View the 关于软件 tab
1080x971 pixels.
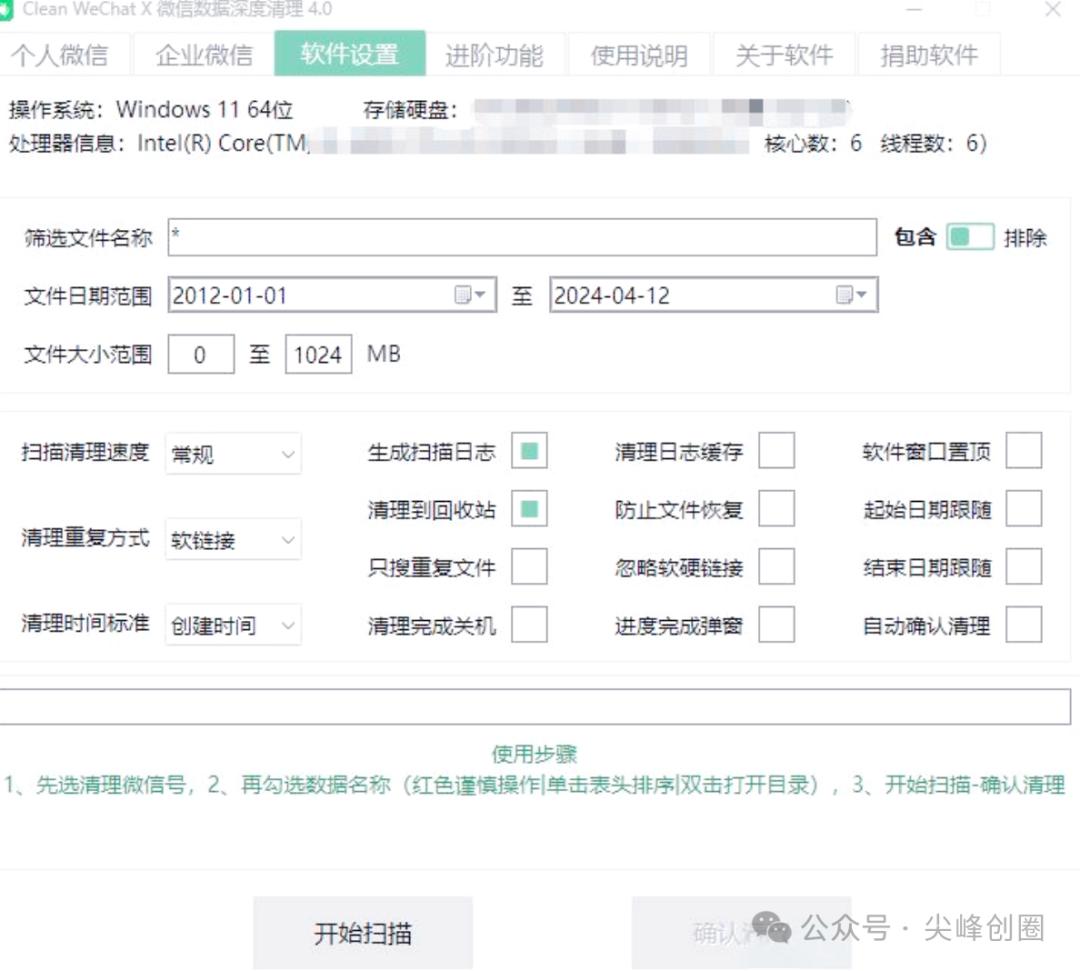tap(785, 55)
